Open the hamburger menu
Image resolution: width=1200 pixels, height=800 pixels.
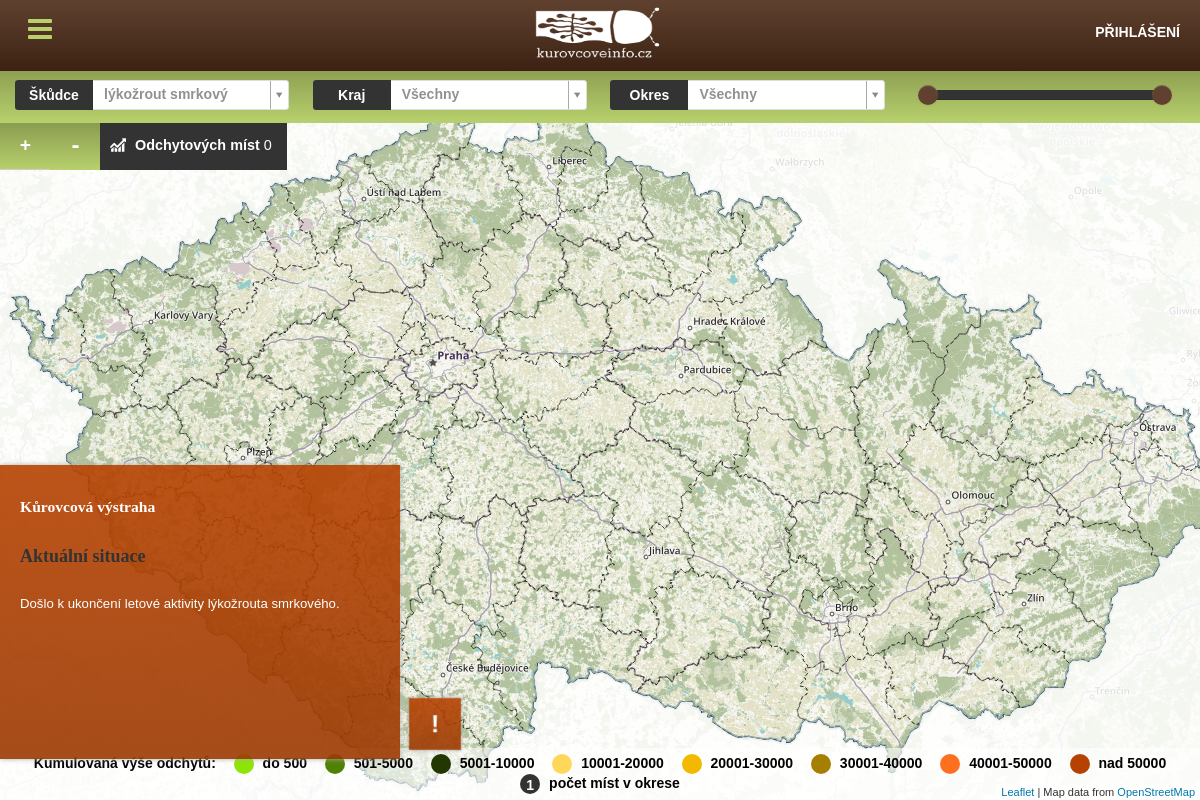click(x=40, y=29)
